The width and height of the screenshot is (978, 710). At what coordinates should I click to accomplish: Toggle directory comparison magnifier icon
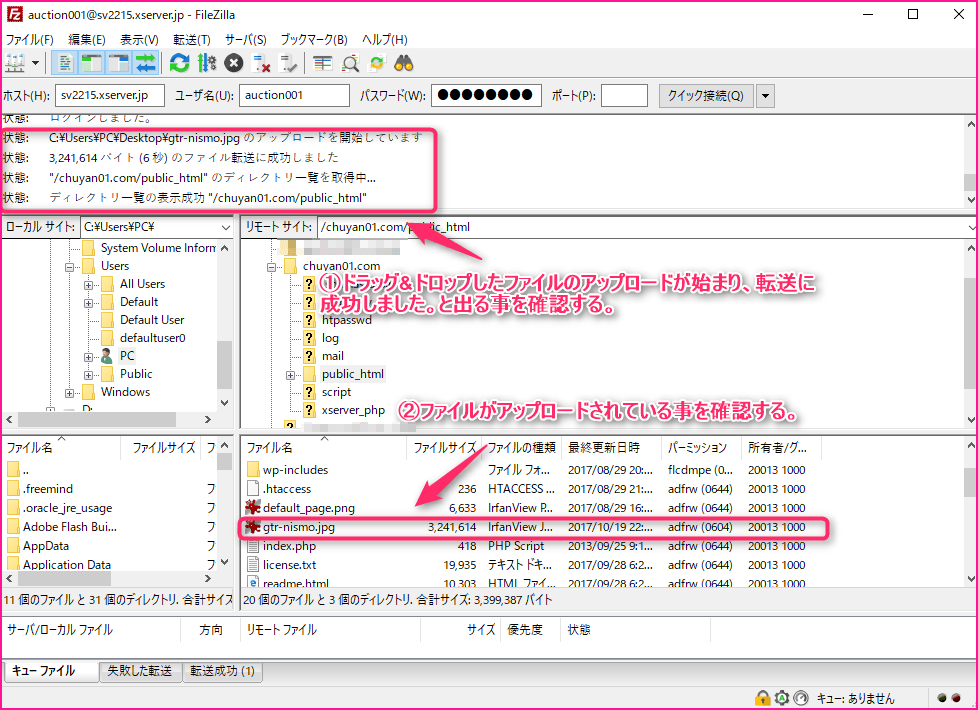(350, 63)
